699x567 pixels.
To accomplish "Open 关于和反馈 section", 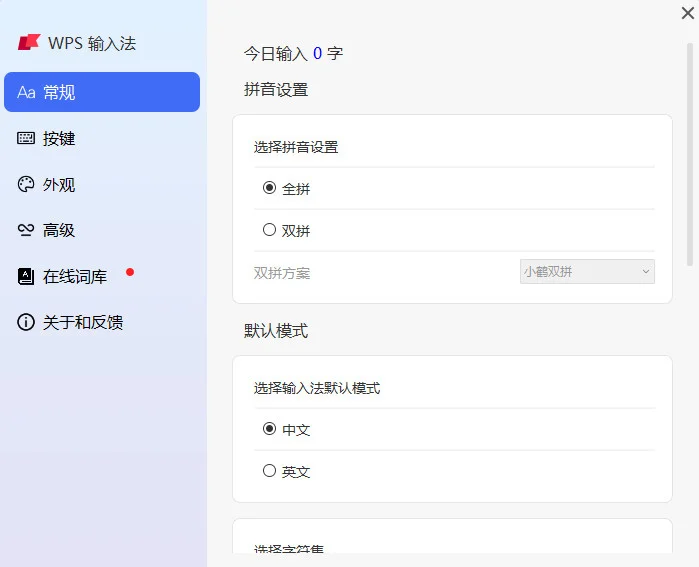I will [102, 322].
